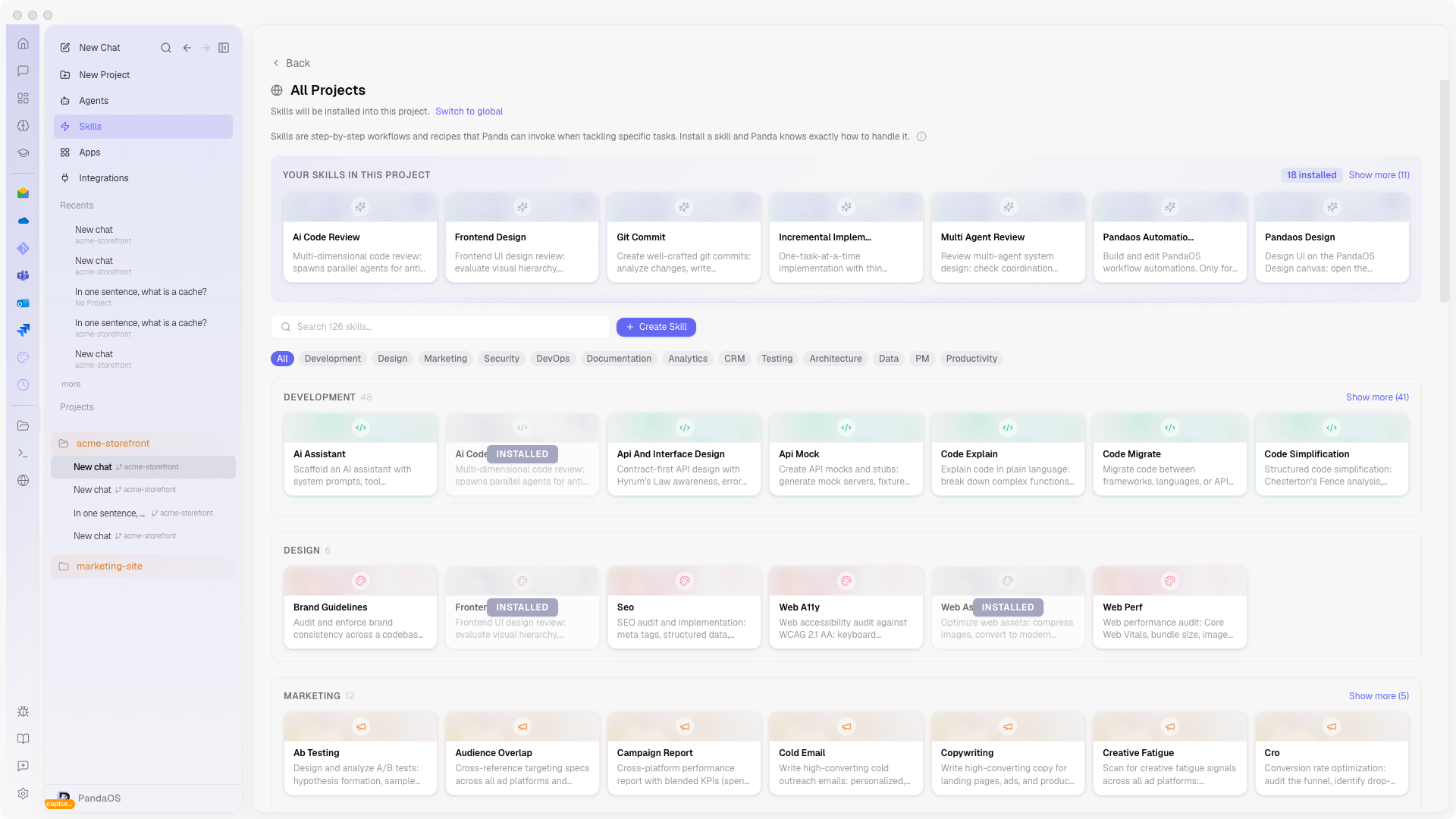
Task: Show more recents via 'more'
Action: (x=71, y=384)
